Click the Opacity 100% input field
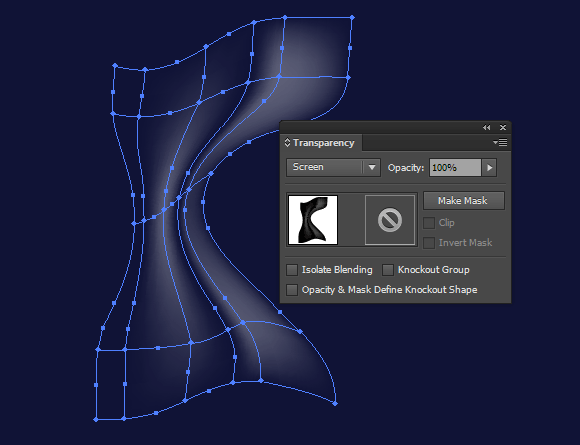This screenshot has width=580, height=445. tap(455, 168)
